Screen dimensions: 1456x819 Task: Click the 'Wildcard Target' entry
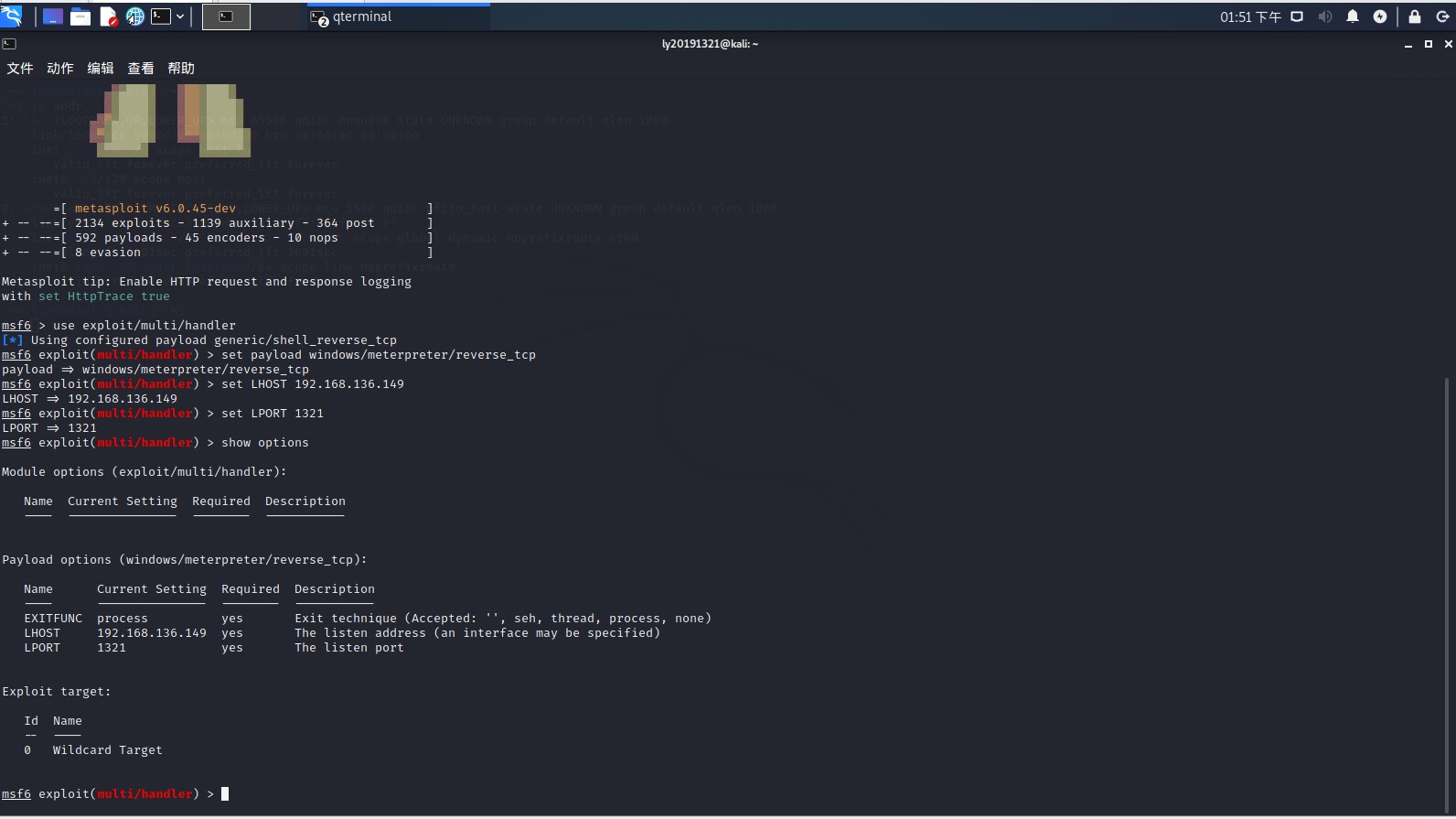click(108, 750)
